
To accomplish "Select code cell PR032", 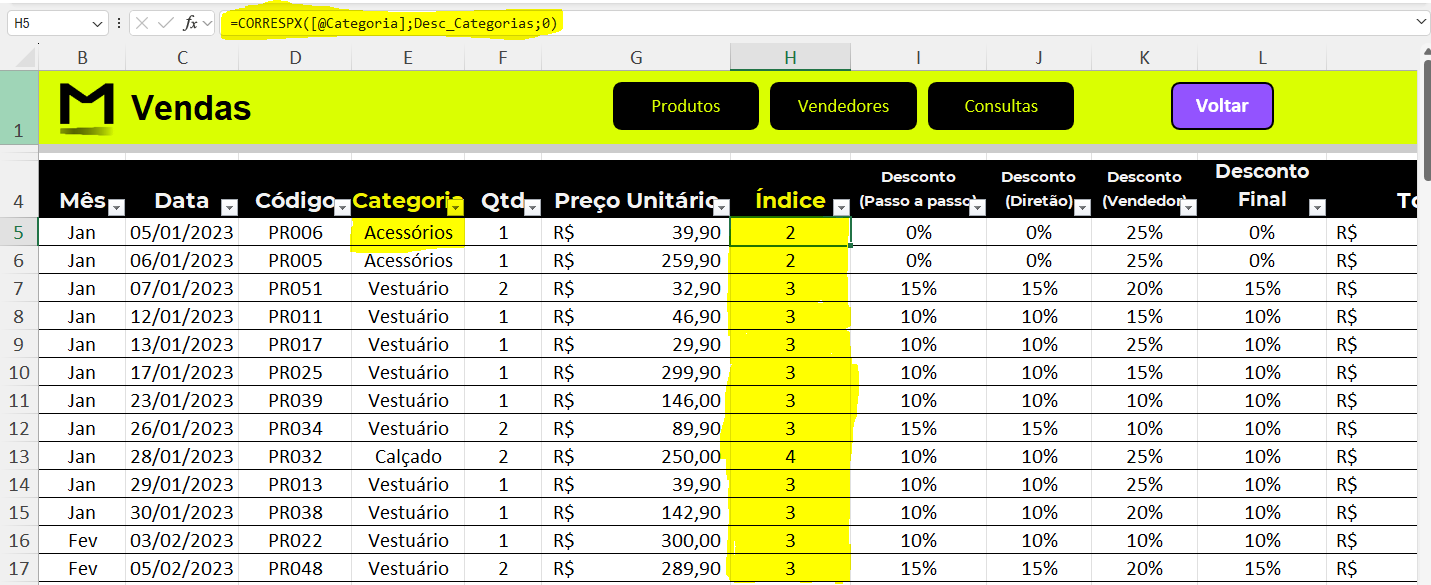I will (x=295, y=456).
